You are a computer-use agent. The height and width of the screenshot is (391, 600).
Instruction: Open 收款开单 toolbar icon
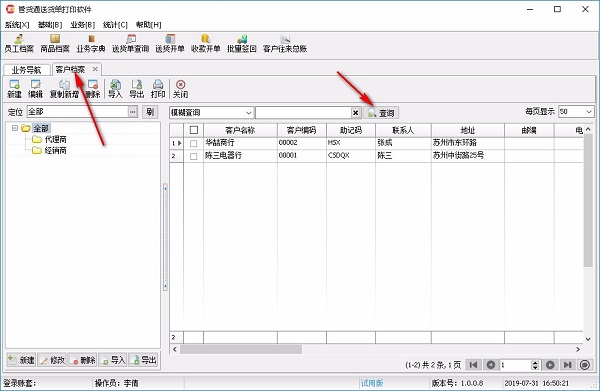tap(205, 43)
